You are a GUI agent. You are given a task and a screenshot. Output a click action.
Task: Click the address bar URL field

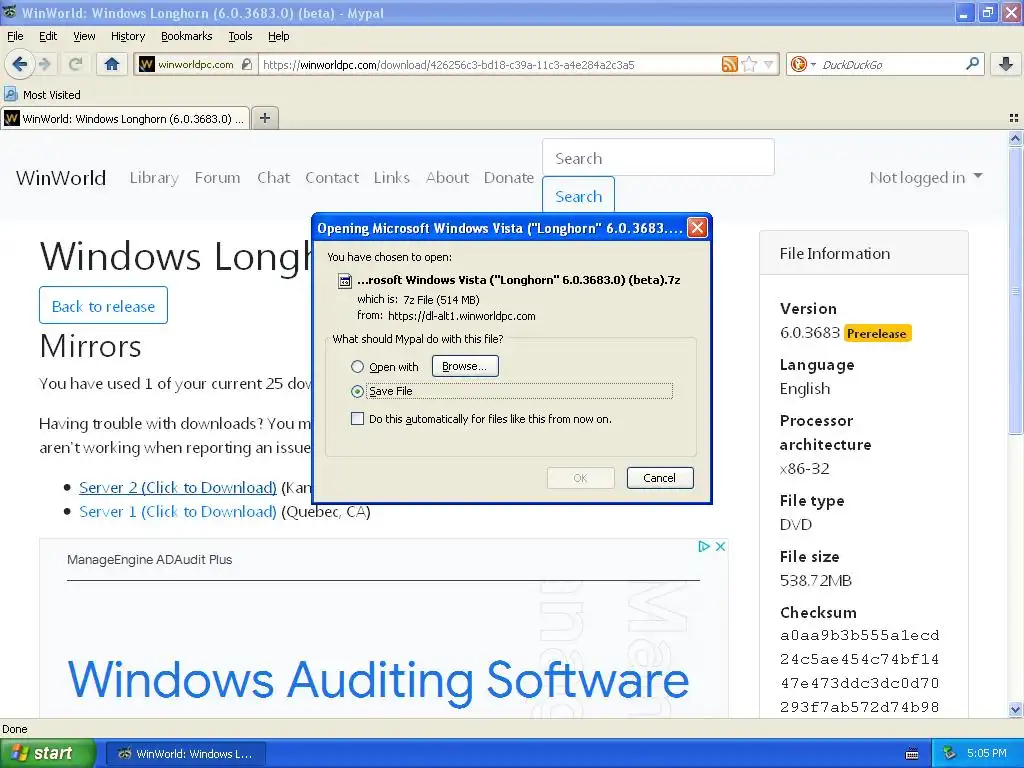(x=490, y=64)
